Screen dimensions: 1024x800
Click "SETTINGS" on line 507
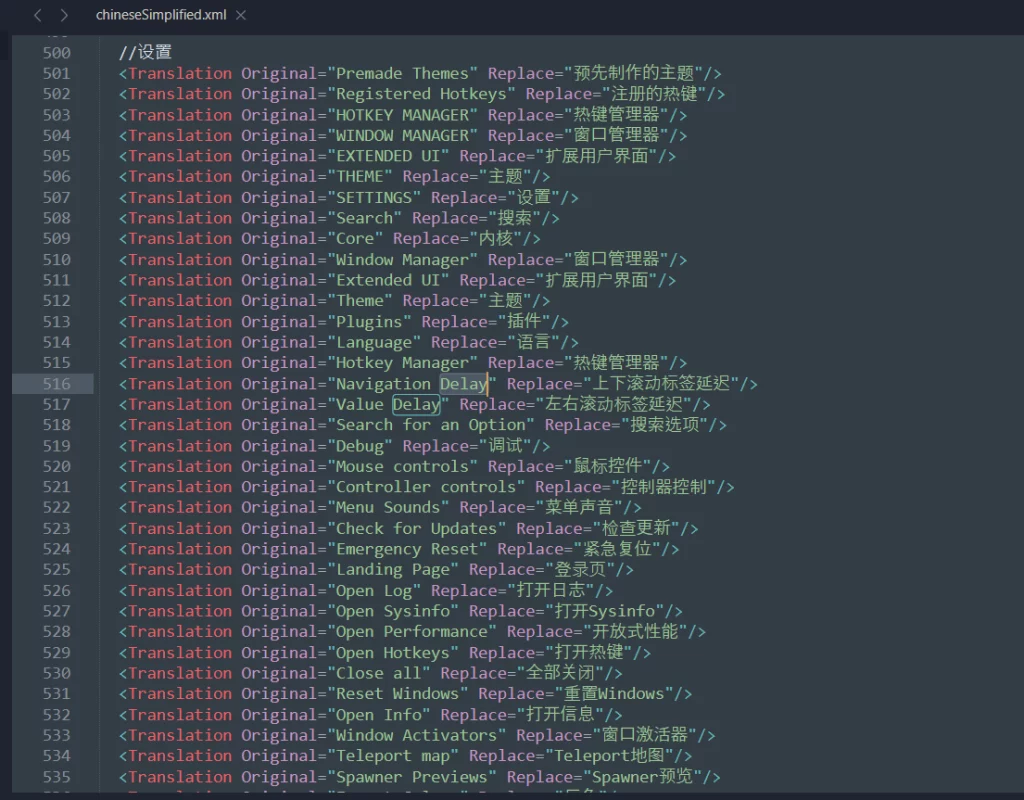pyautogui.click(x=374, y=197)
